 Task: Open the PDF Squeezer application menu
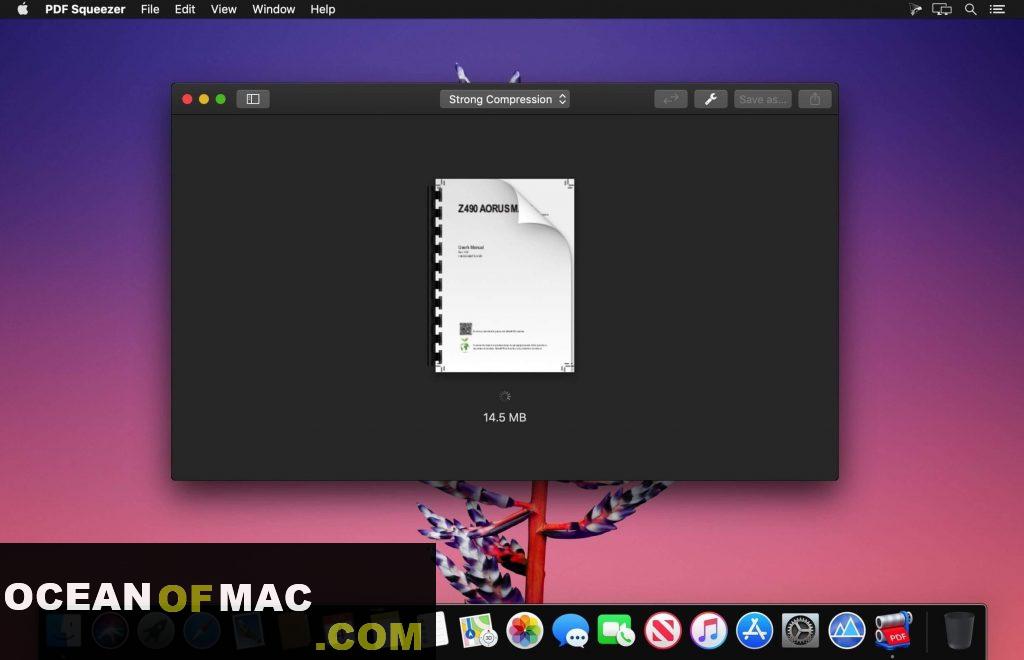coord(85,9)
